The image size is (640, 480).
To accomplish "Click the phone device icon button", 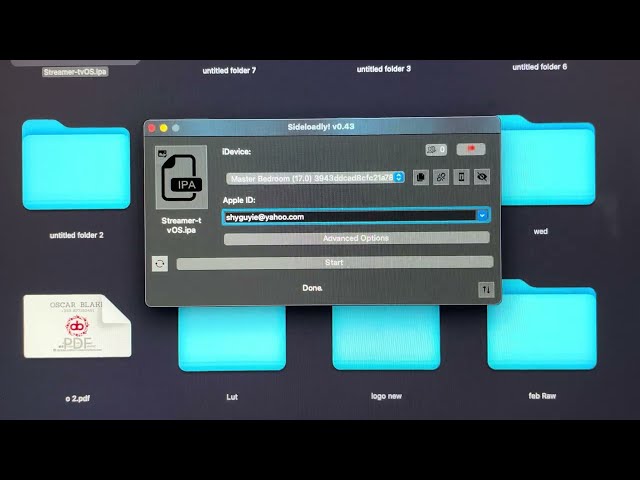I will point(461,177).
